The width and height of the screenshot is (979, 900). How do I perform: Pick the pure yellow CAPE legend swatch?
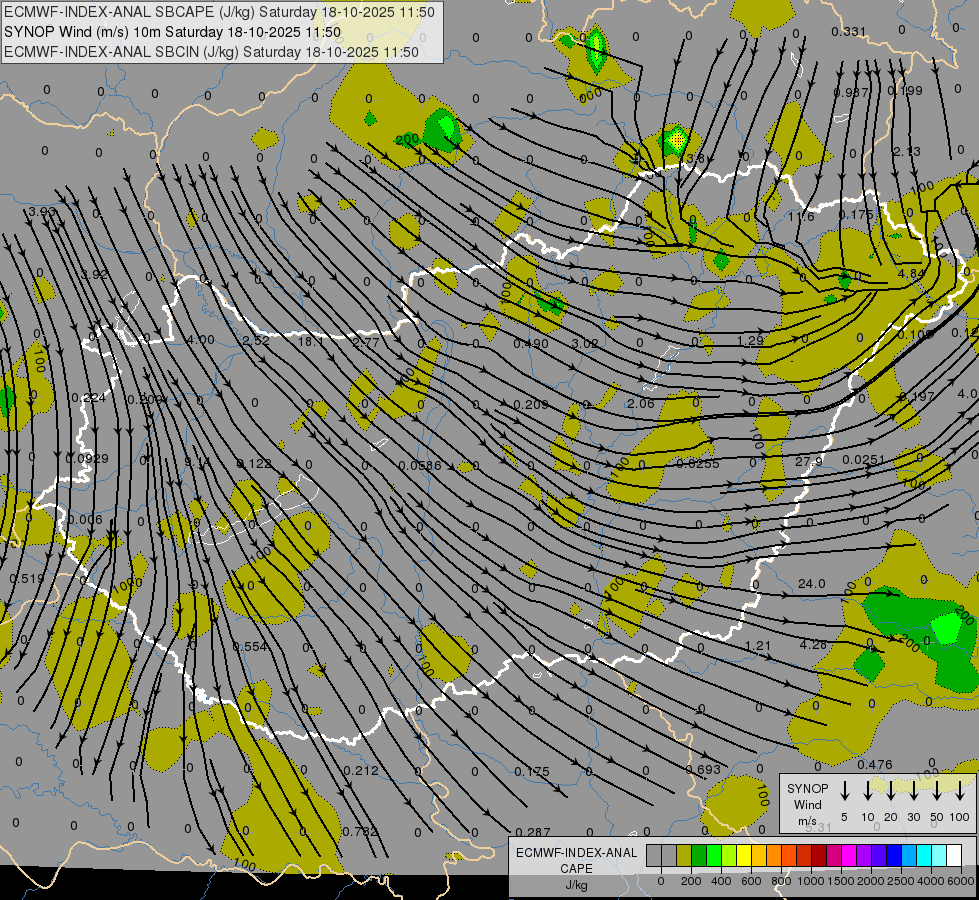coord(744,855)
